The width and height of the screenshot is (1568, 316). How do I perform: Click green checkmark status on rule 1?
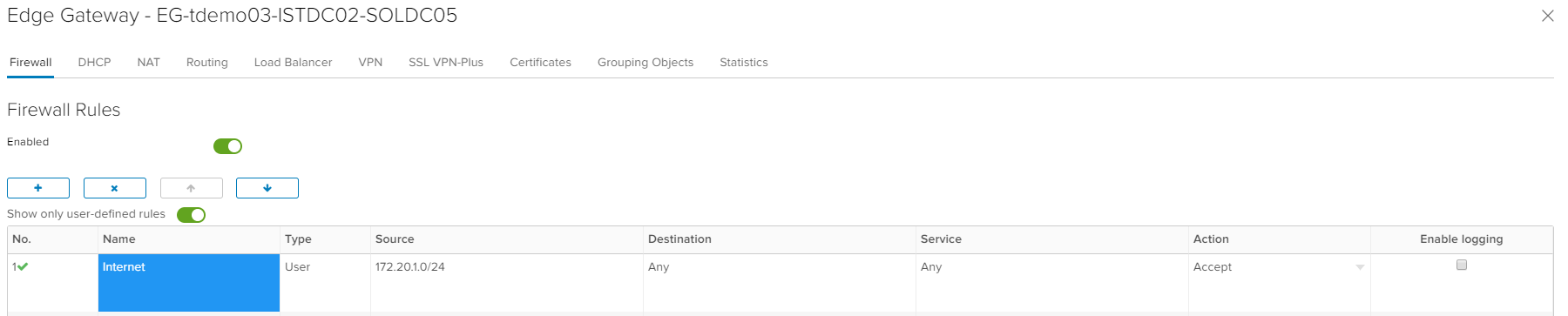click(23, 267)
